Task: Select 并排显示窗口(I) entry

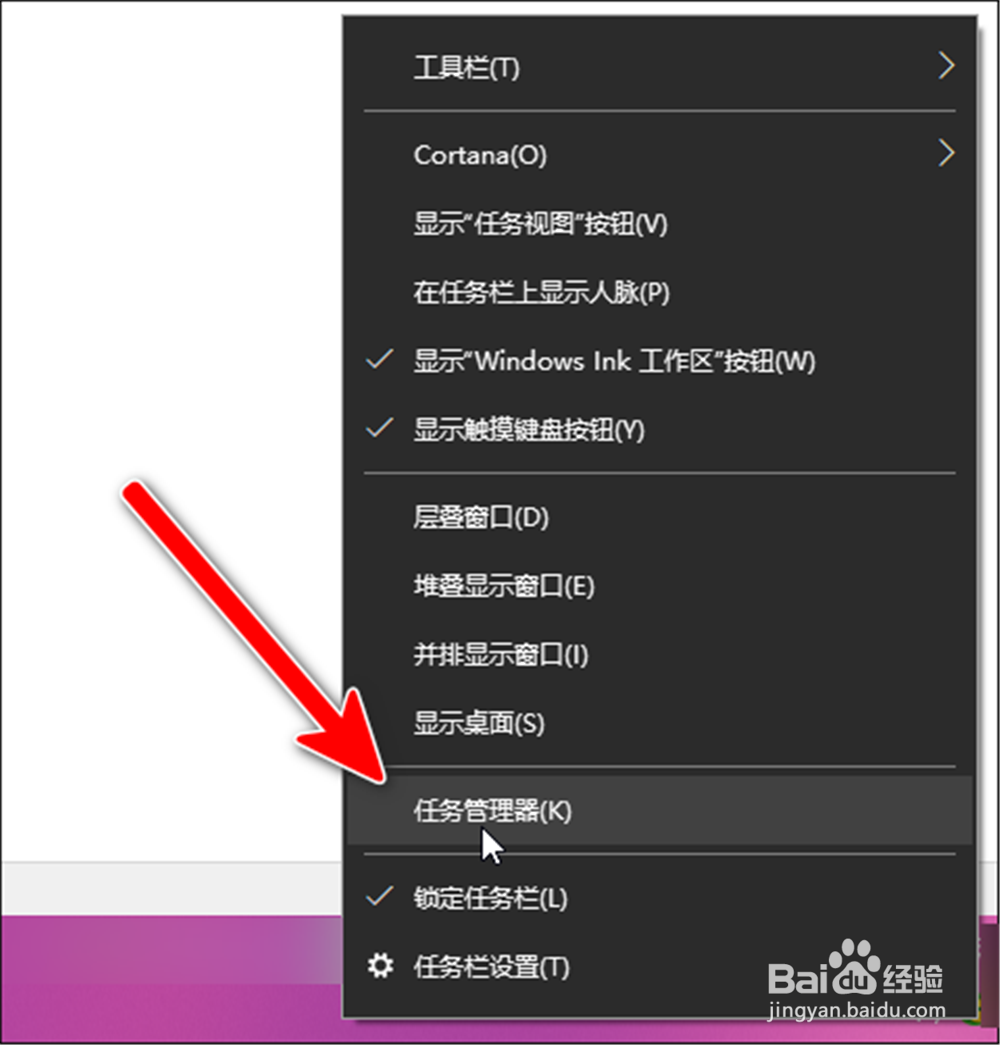Action: tap(659, 654)
